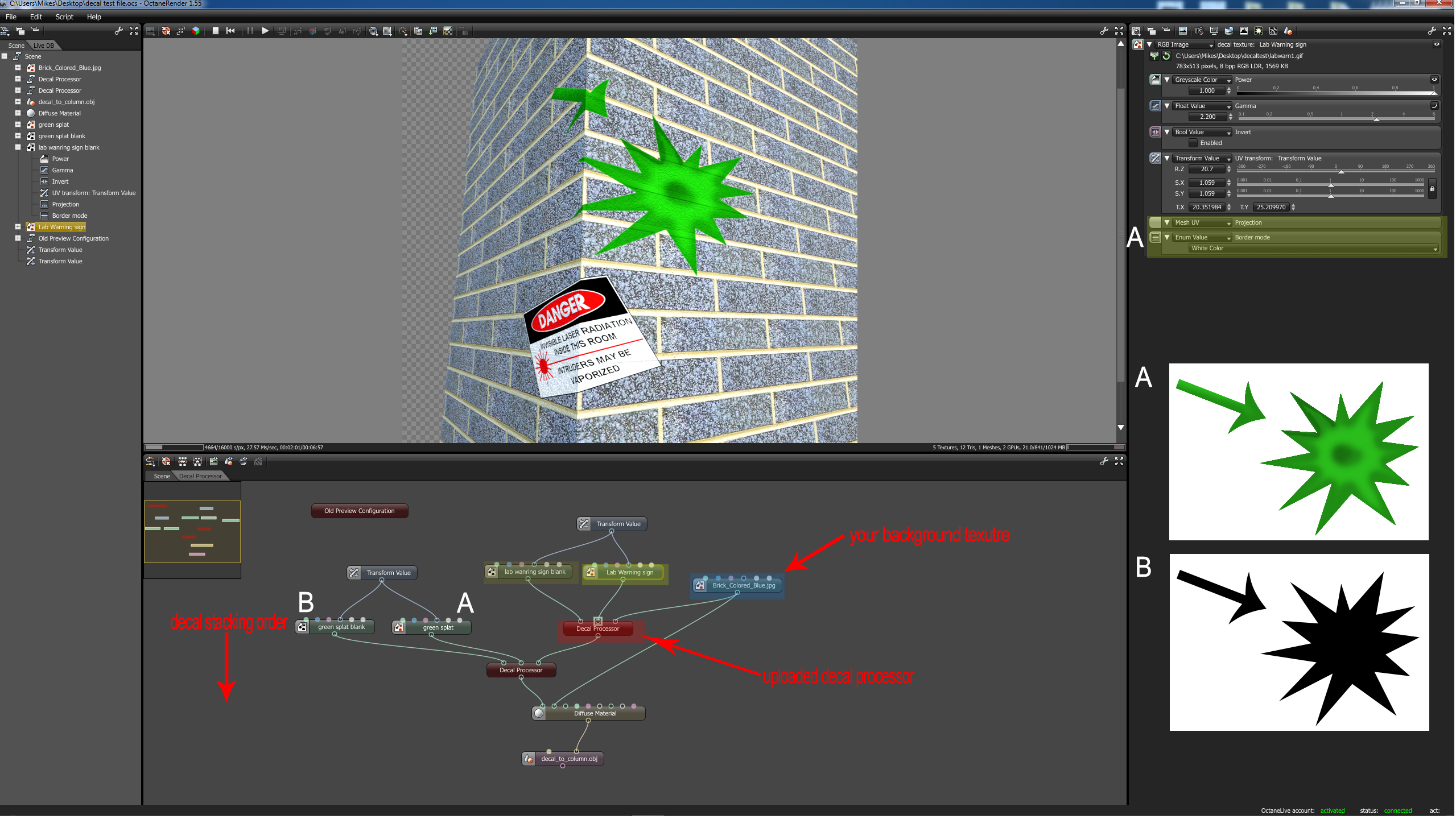The image size is (1456, 819).
Task: Toggle the eye icon on the Power row
Action: pos(1434,80)
